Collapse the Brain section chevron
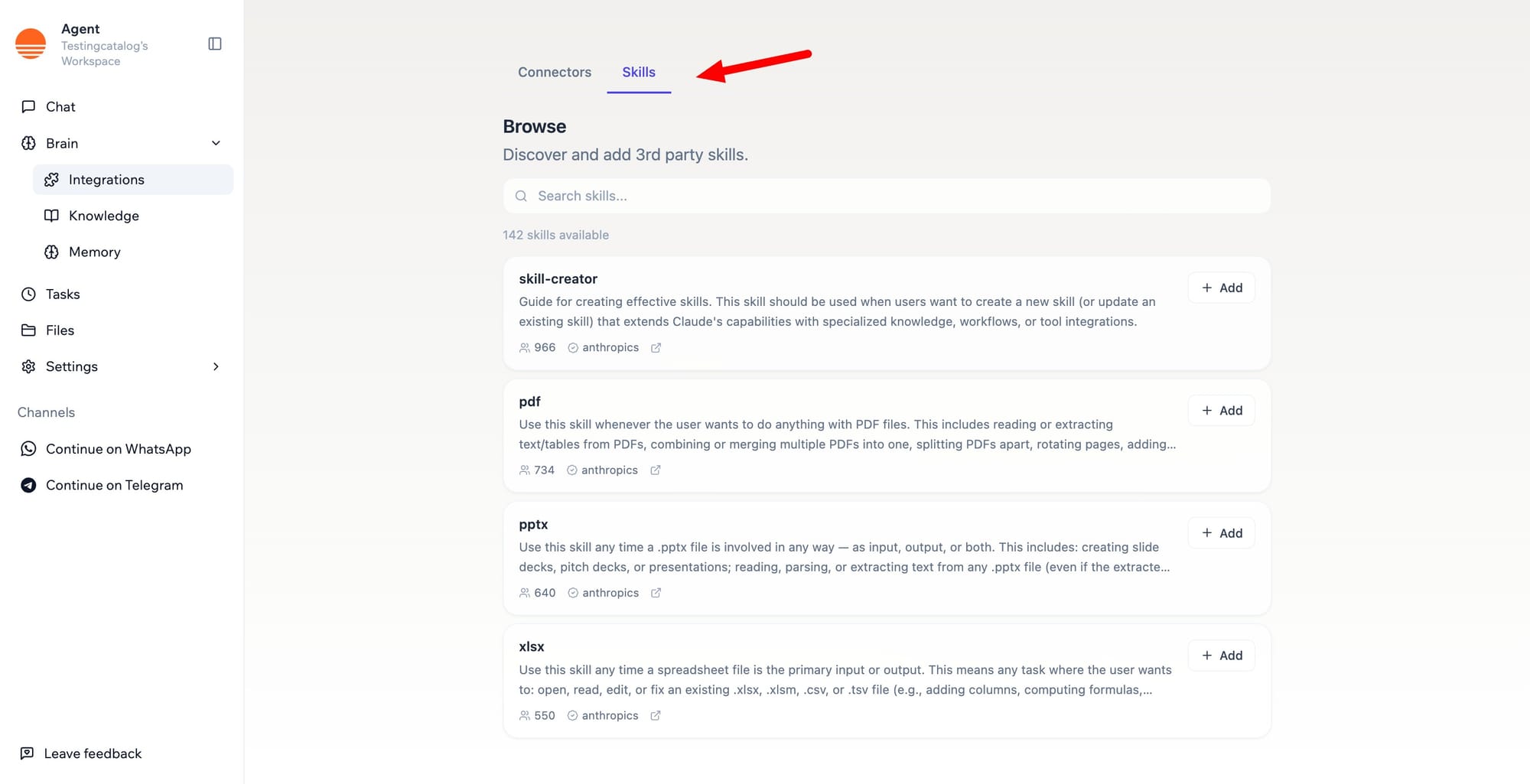This screenshot has height=784, width=1530. coord(216,143)
